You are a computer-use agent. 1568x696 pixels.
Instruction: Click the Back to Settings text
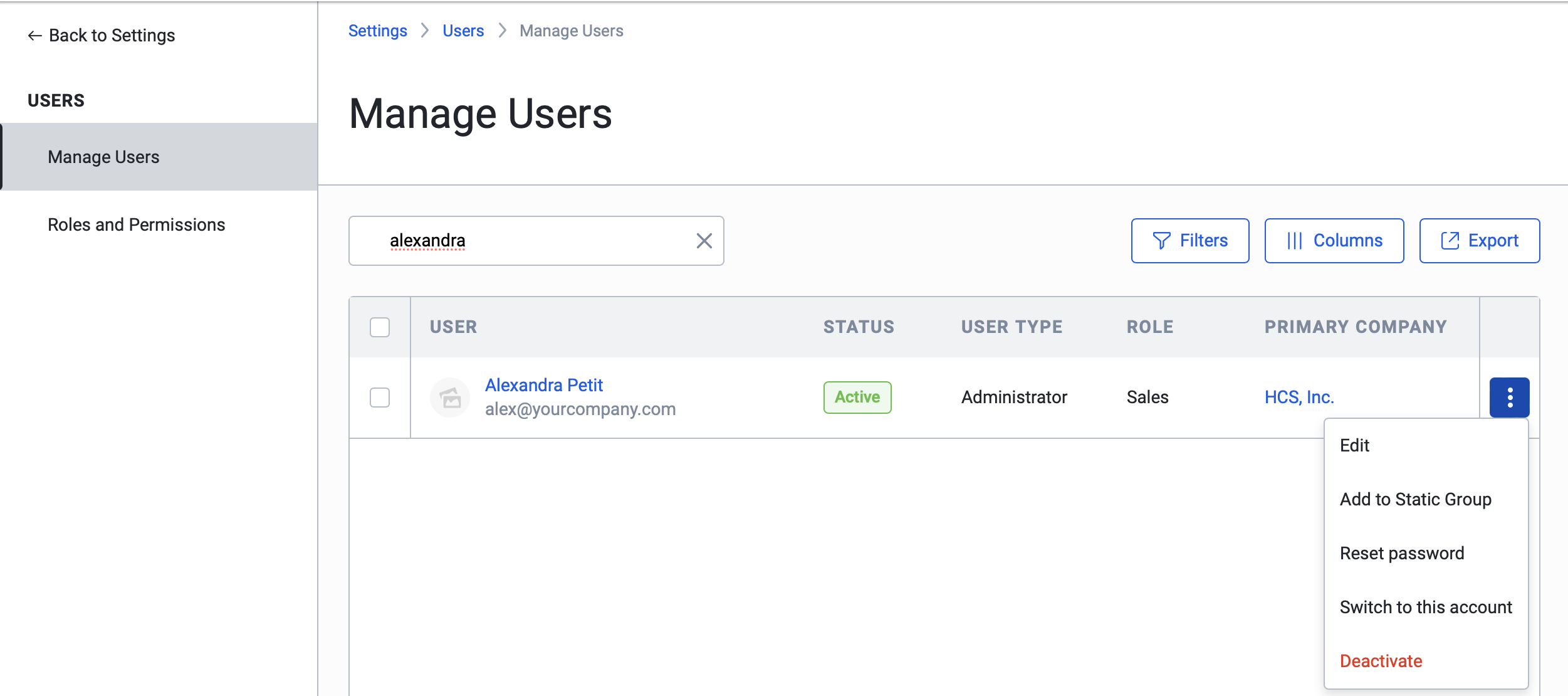click(x=112, y=36)
